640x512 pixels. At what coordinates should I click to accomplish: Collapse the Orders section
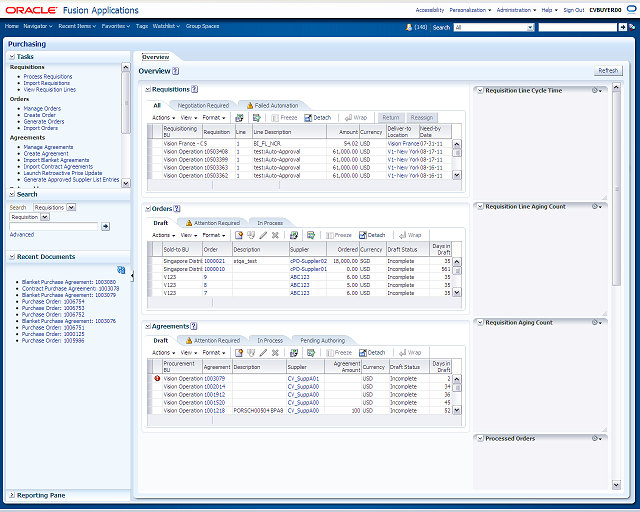[x=148, y=209]
